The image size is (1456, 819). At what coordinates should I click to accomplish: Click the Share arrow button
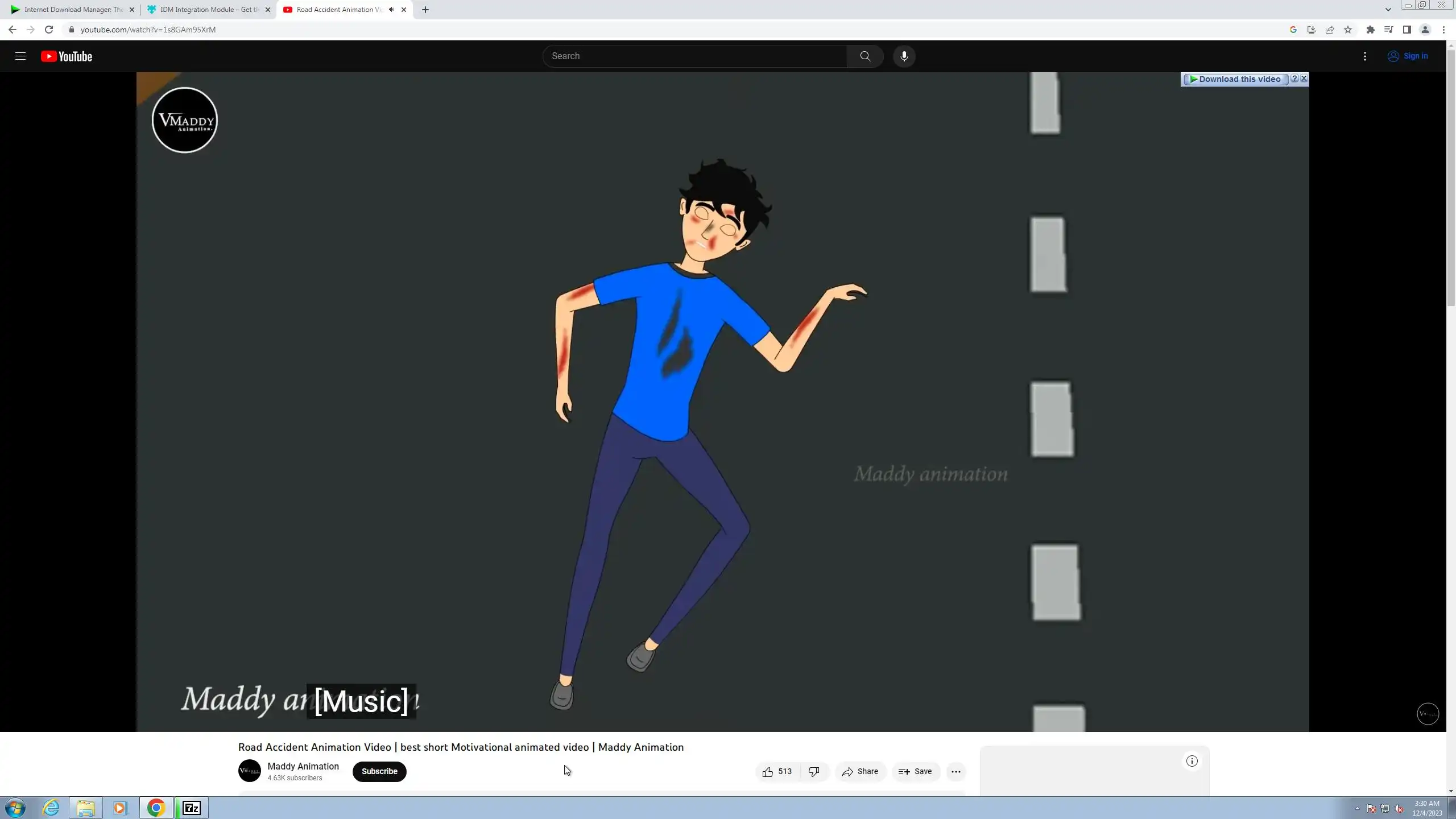(x=860, y=771)
